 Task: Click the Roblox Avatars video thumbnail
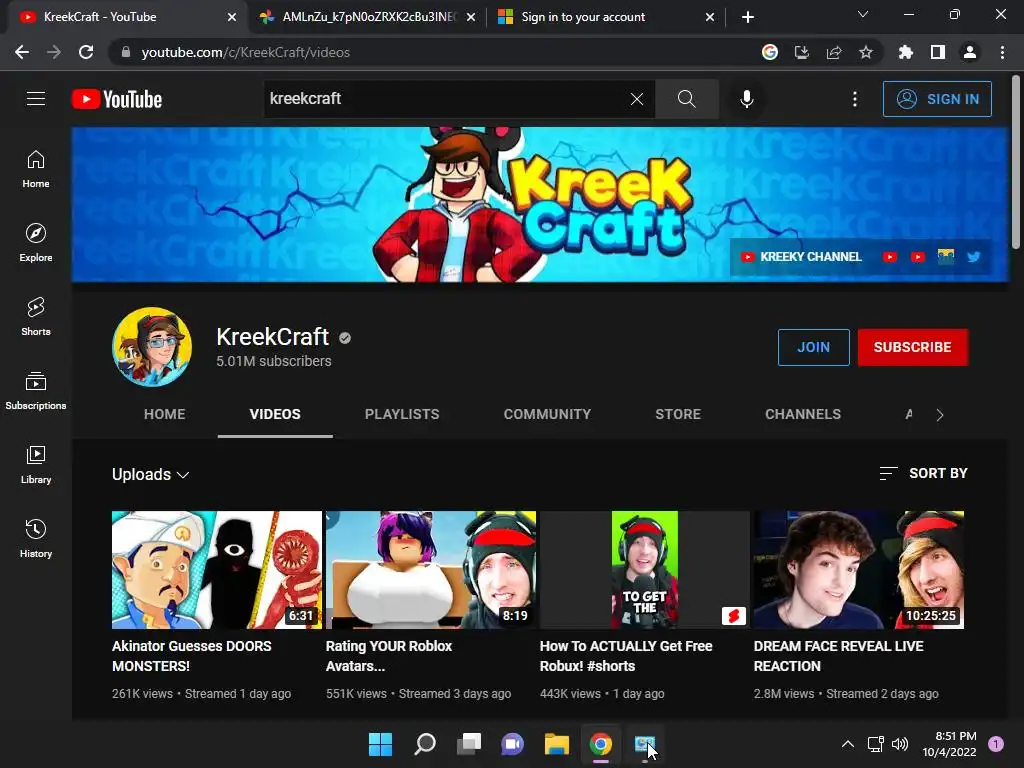point(431,569)
